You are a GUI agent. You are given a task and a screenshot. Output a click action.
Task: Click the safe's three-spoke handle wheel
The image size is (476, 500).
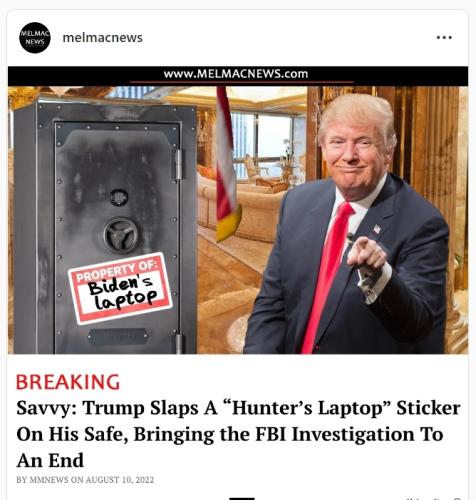point(121,234)
